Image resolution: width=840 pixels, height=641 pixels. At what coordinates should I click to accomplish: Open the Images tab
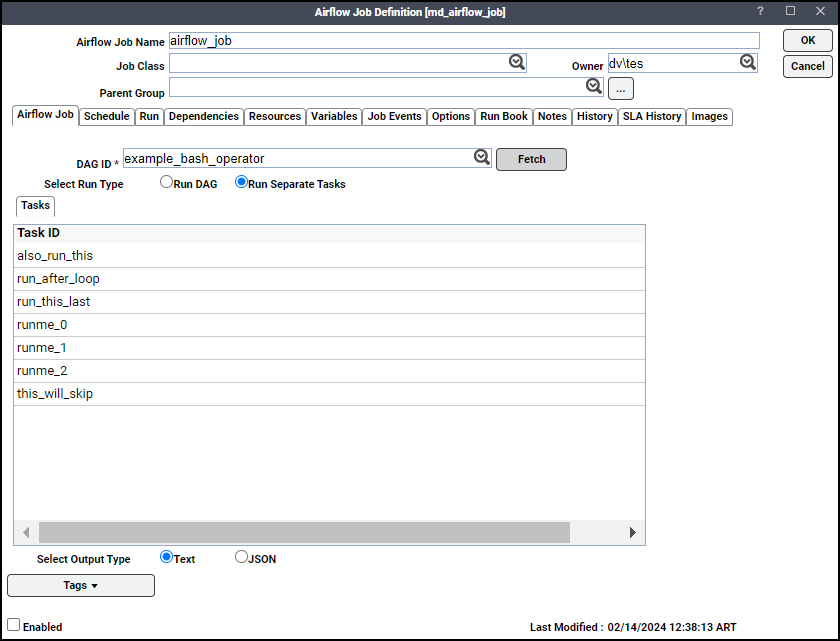(x=709, y=117)
